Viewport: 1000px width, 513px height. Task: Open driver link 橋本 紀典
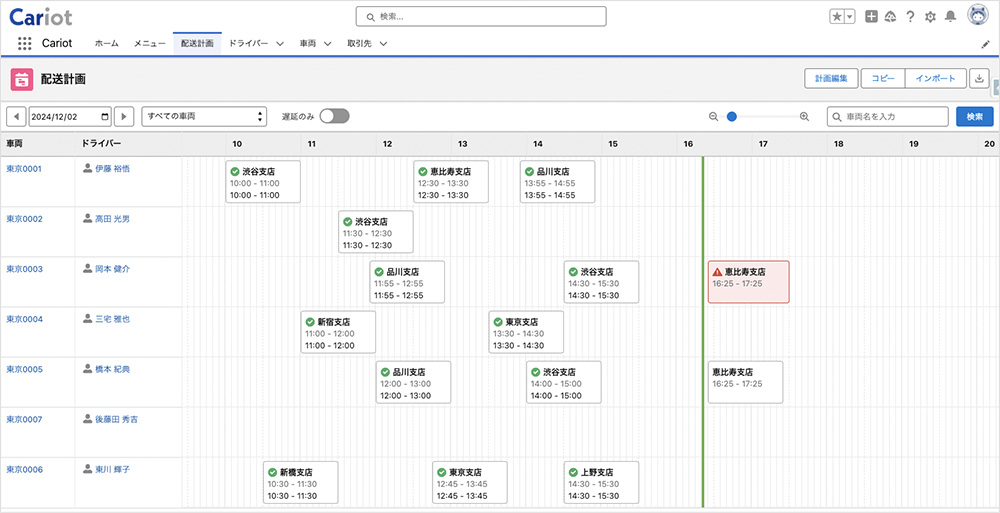(112, 369)
